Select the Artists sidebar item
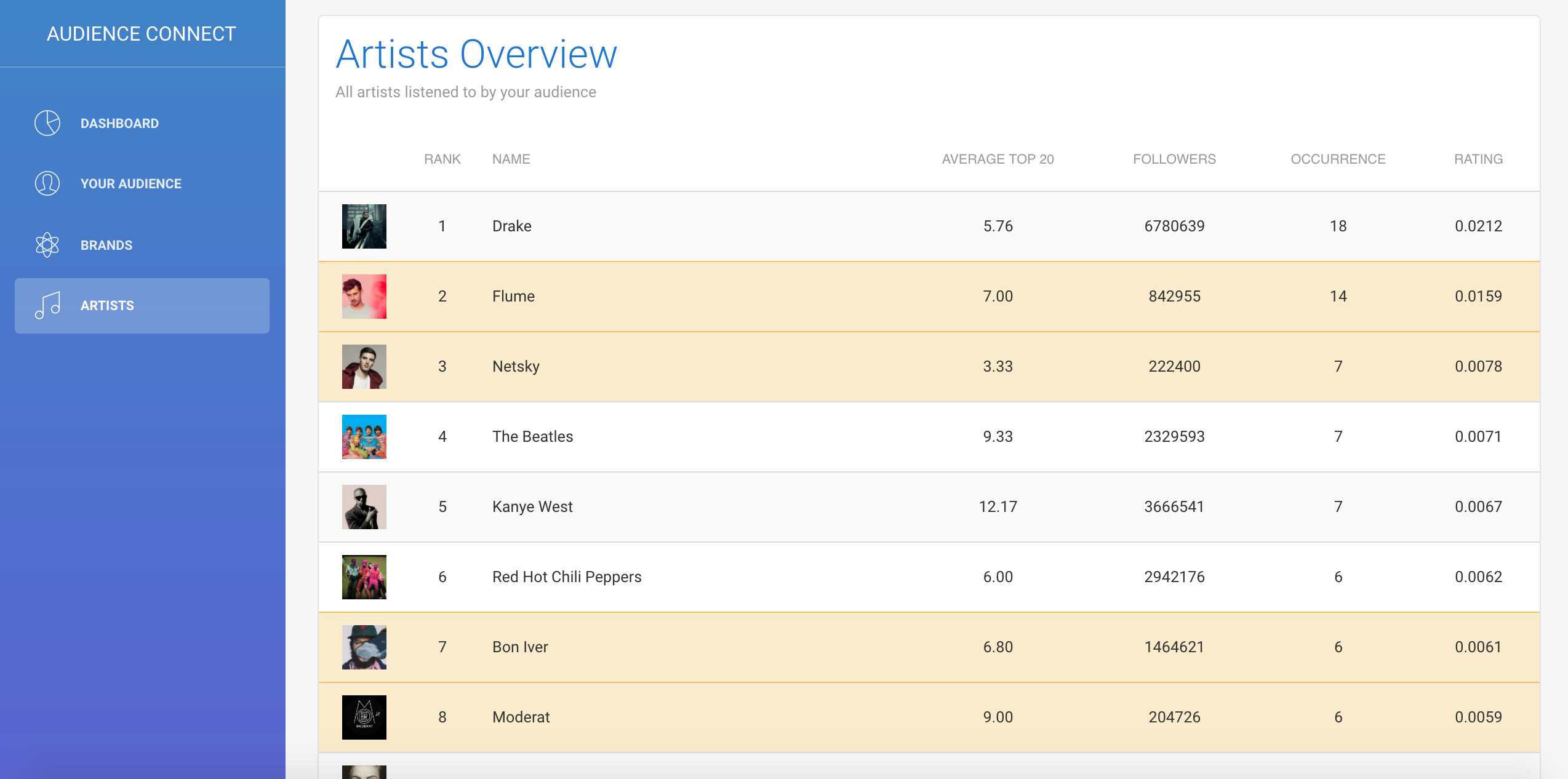The width and height of the screenshot is (1568, 779). pos(107,305)
